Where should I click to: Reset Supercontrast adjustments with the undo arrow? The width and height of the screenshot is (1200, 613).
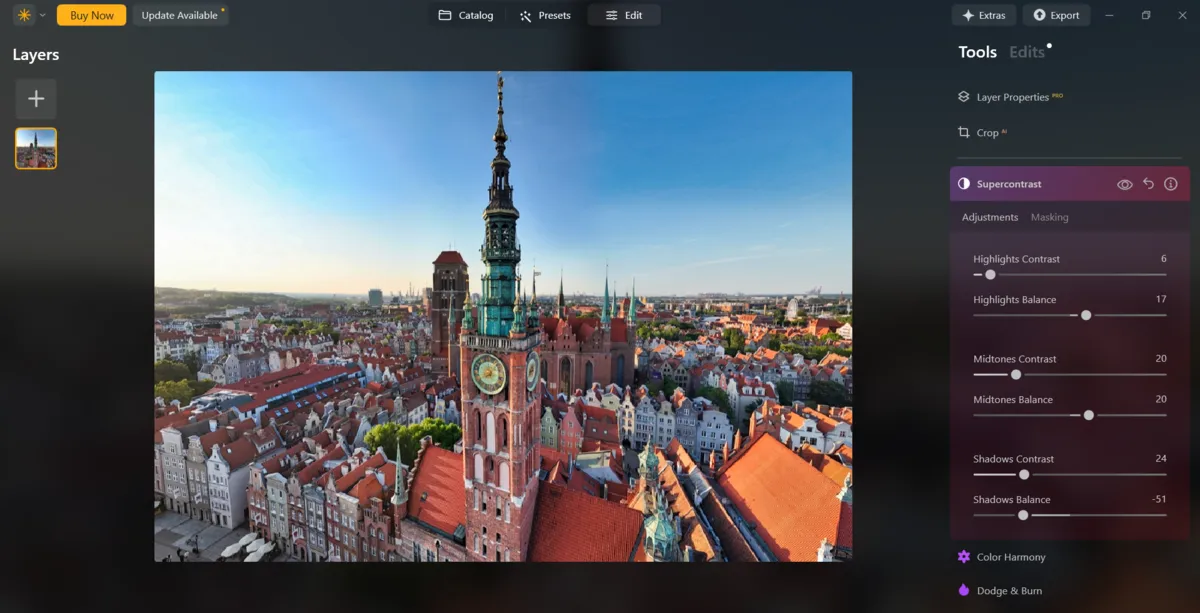click(x=1150, y=184)
